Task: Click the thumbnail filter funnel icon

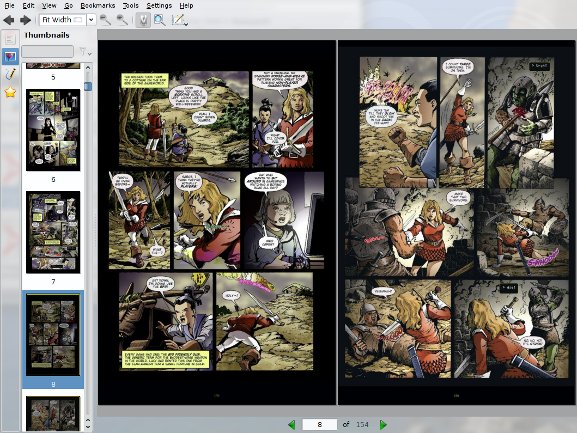Action: [85, 52]
